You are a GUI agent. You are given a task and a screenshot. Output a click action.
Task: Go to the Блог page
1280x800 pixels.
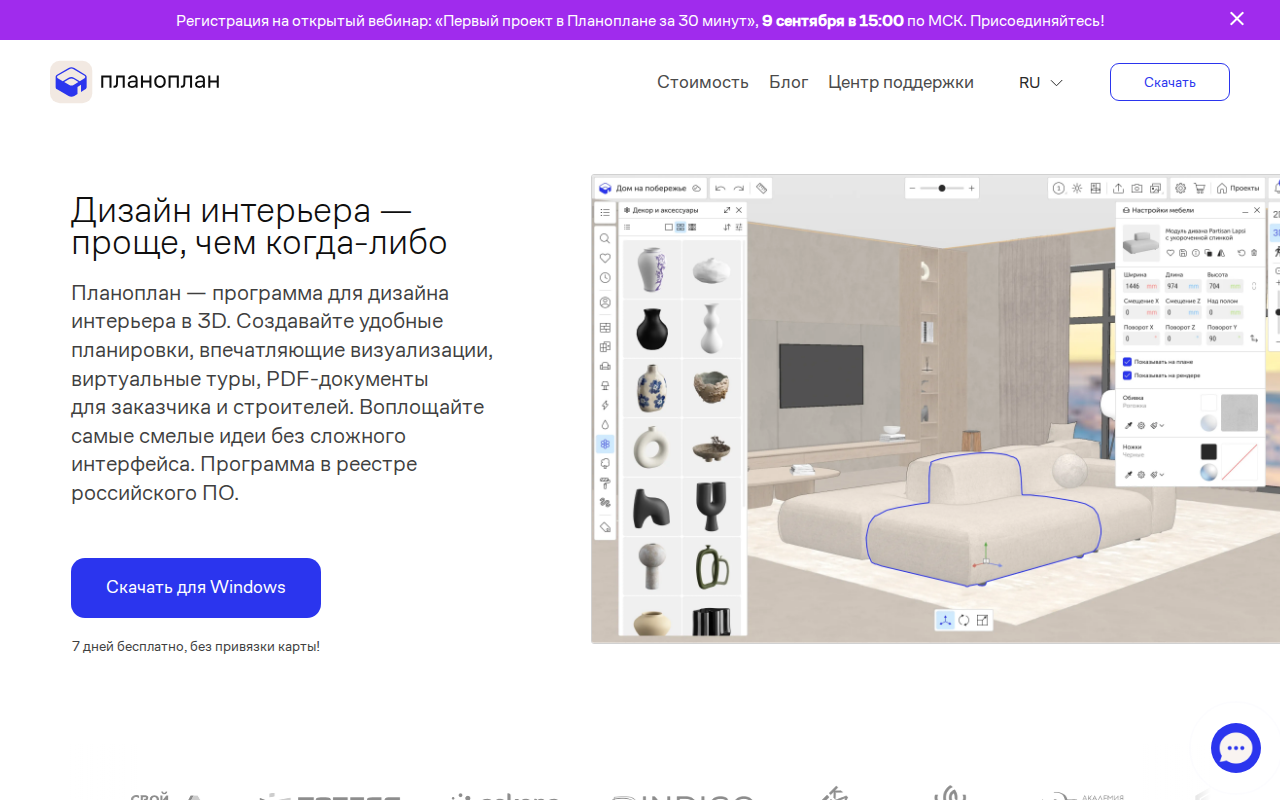[x=788, y=82]
